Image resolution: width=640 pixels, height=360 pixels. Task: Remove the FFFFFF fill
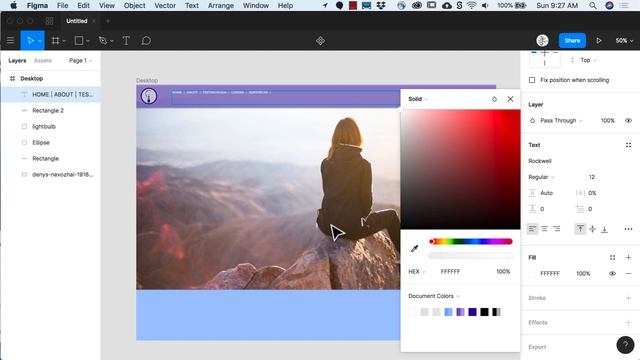tap(628, 273)
